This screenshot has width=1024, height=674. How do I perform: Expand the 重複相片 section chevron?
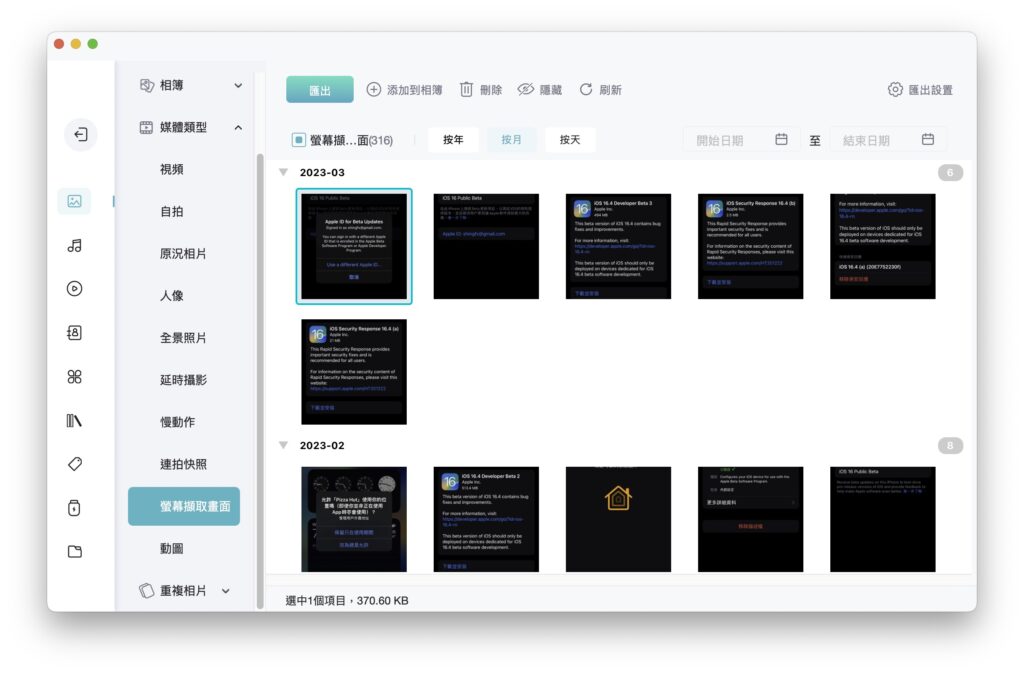pyautogui.click(x=226, y=591)
